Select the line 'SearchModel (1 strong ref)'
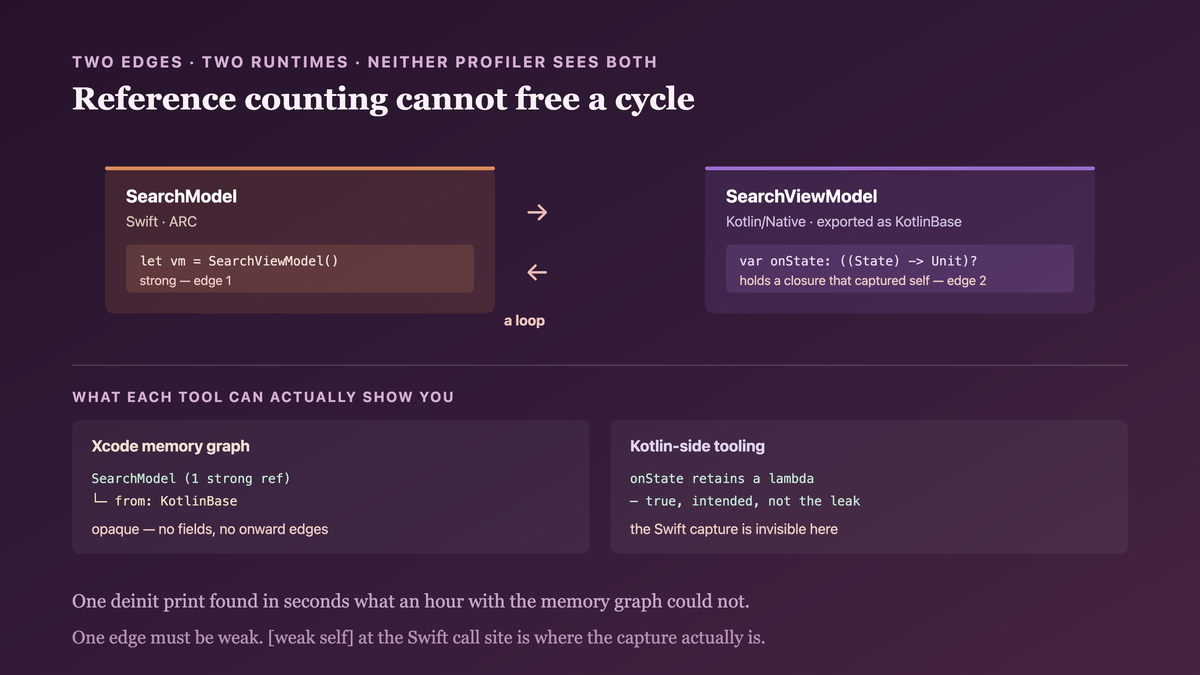The image size is (1200, 675). click(x=191, y=479)
